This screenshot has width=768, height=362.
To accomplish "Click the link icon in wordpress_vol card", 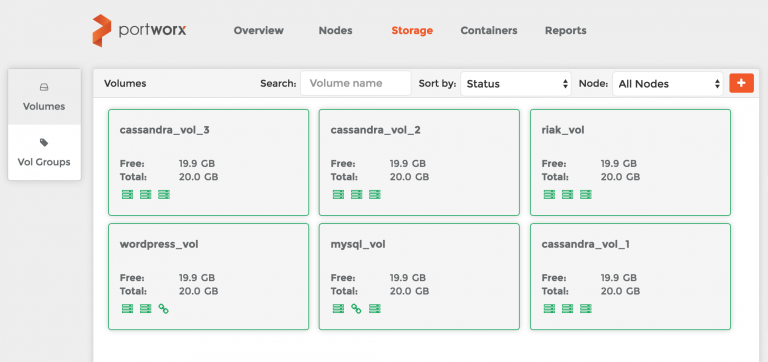I will [x=164, y=309].
